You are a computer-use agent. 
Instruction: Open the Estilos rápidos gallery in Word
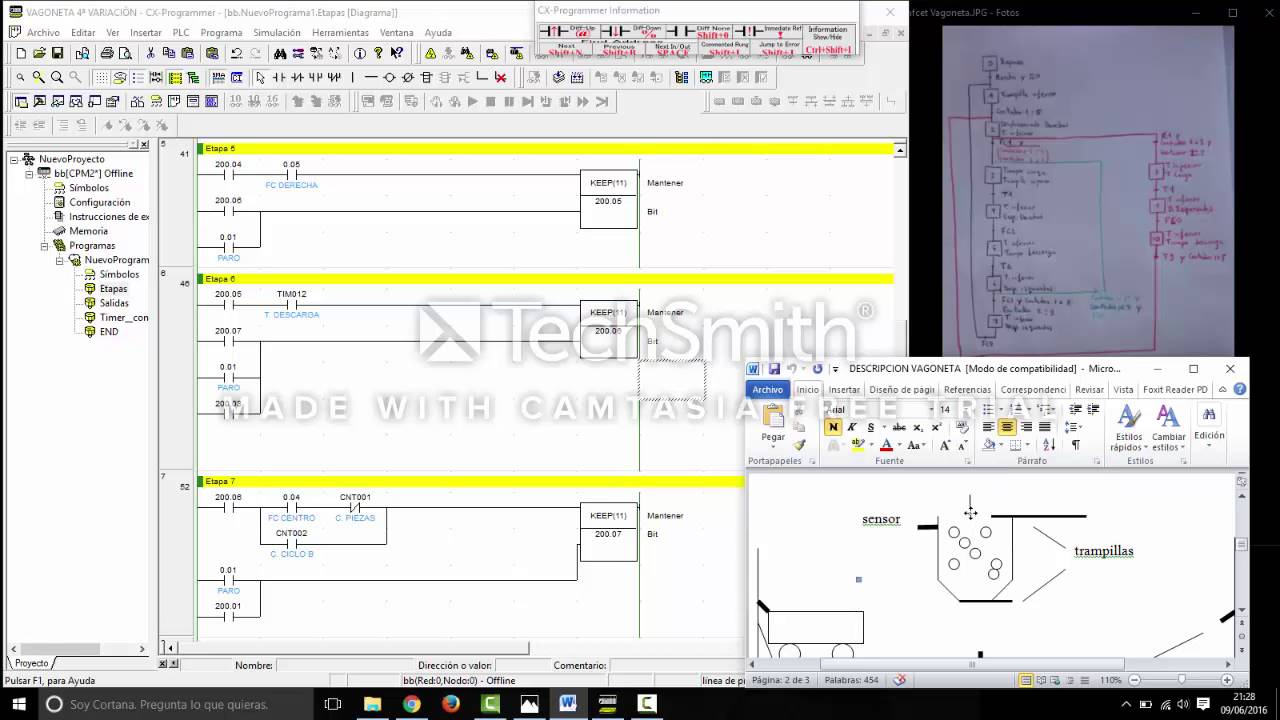tap(1129, 428)
